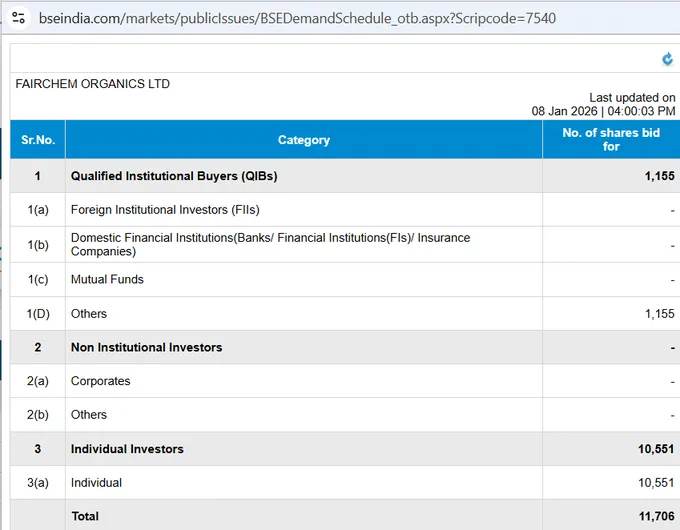Select the serial number 2(a) cell
The width and height of the screenshot is (680, 530).
tap(38, 381)
